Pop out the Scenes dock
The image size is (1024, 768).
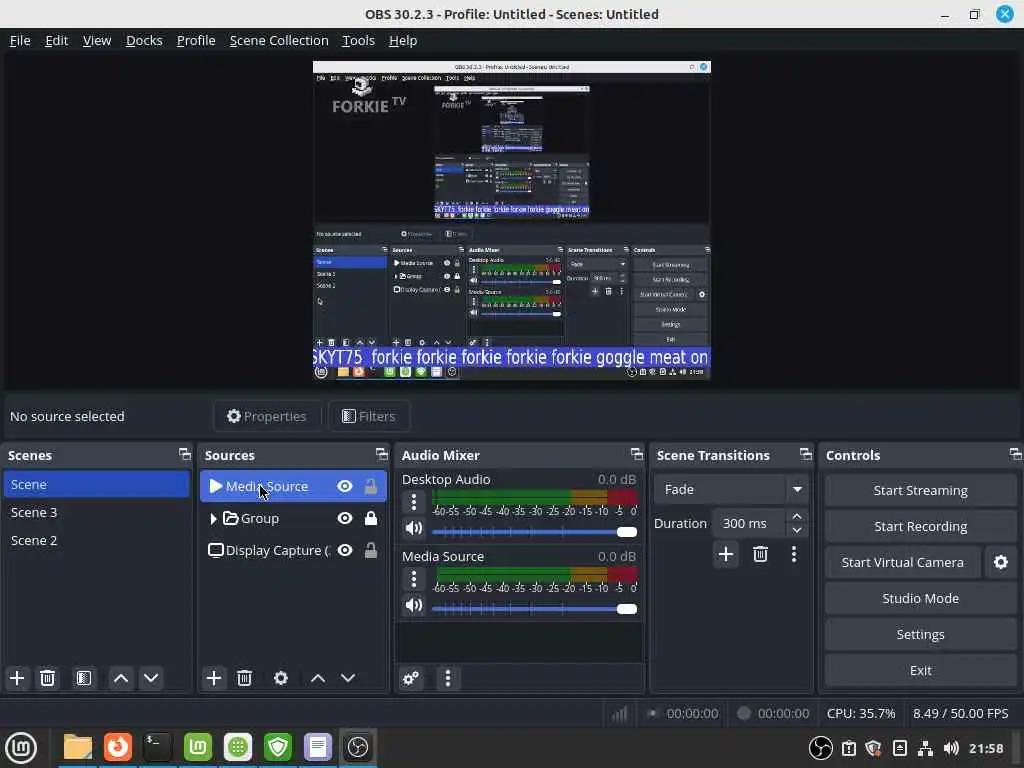[x=185, y=454]
